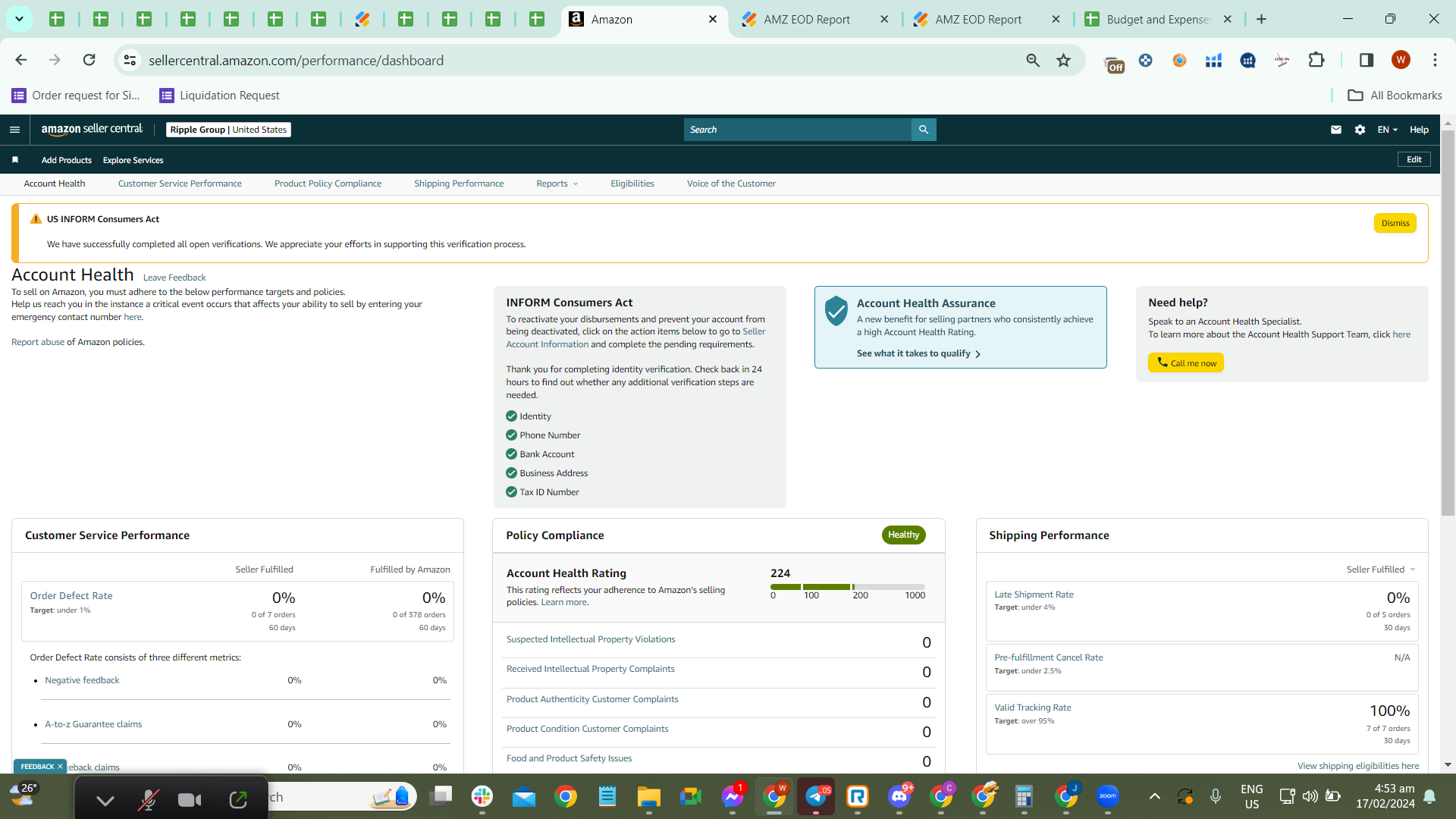
Task: Open the EN language dropdown
Action: coord(1388,130)
